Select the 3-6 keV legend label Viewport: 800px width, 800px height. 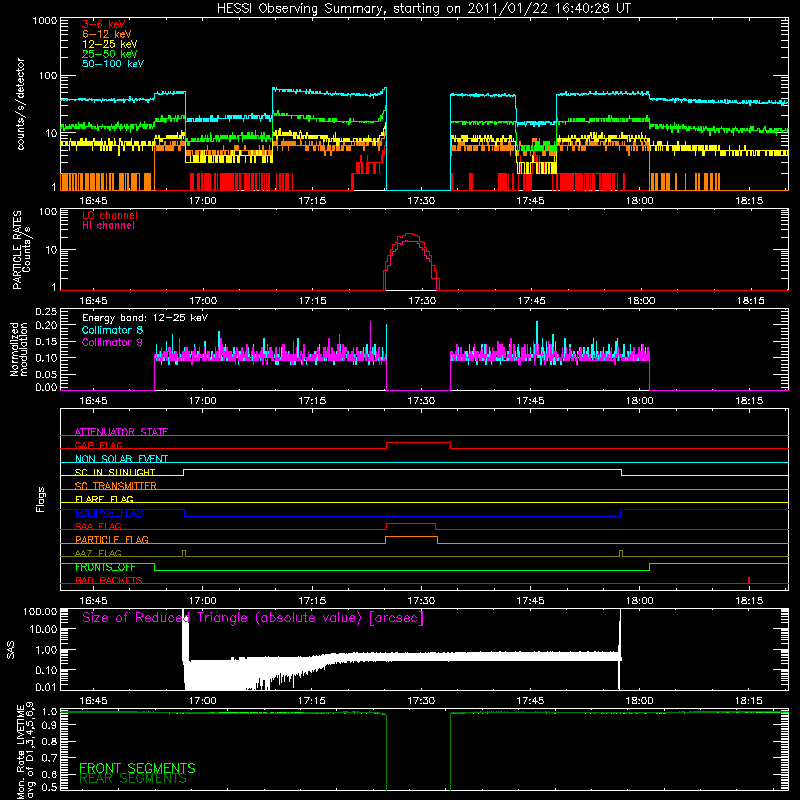coord(104,24)
